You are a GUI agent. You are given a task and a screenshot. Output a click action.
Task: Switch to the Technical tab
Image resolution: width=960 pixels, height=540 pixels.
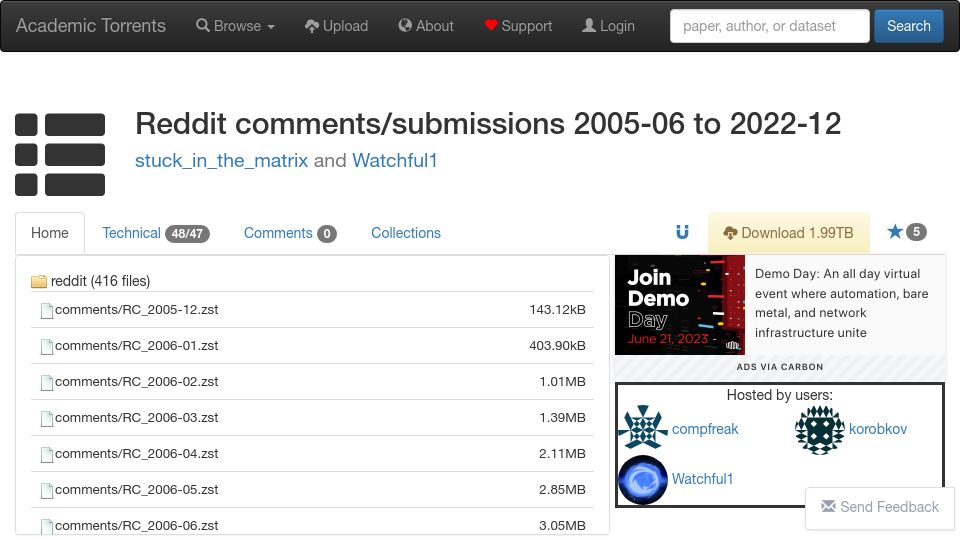point(156,233)
